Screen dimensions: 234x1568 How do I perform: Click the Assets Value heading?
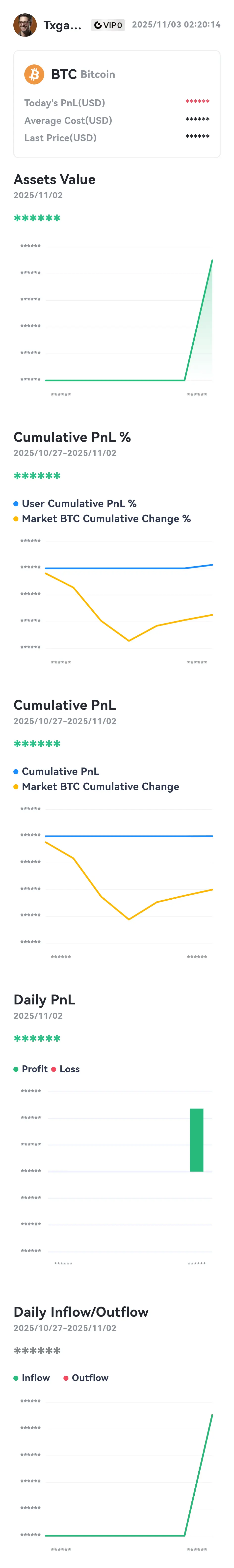tap(55, 180)
